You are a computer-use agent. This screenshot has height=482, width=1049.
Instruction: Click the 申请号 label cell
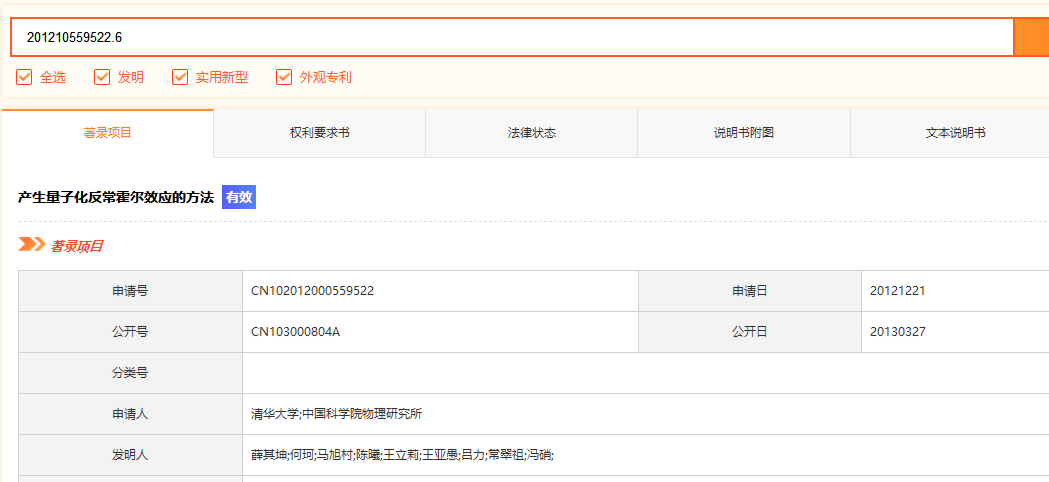[130, 291]
